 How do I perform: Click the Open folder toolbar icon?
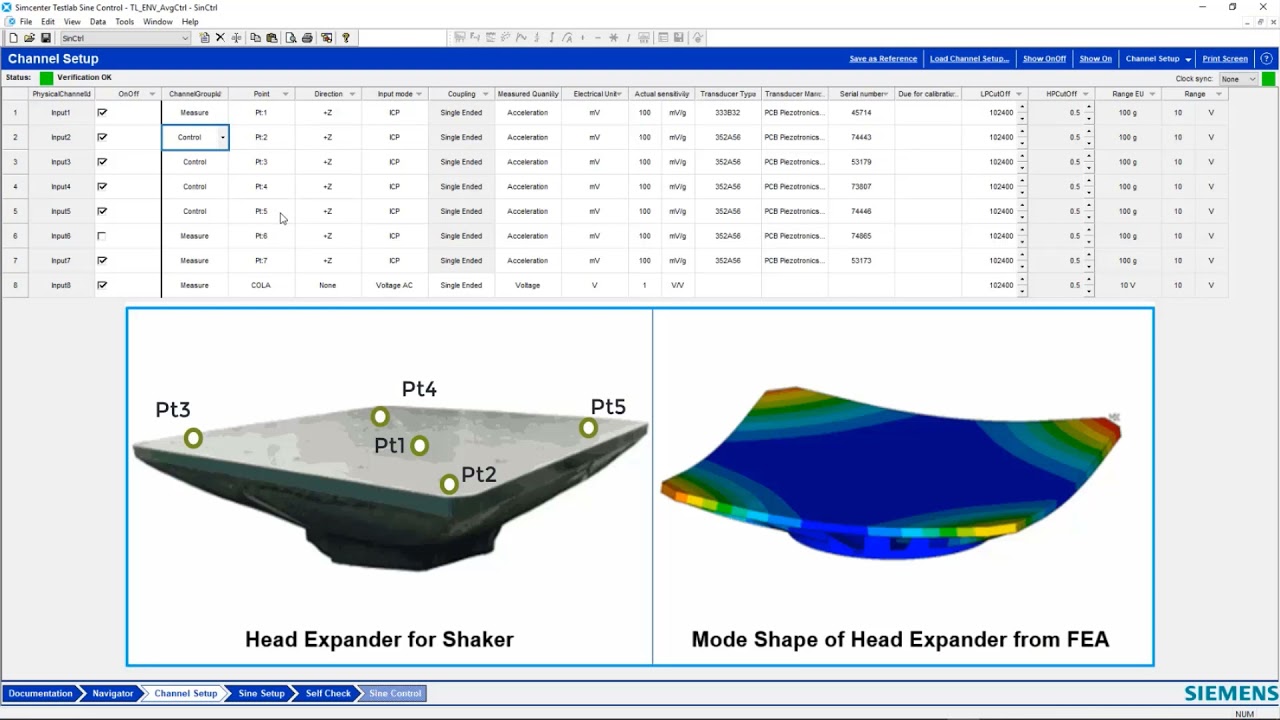coord(29,38)
